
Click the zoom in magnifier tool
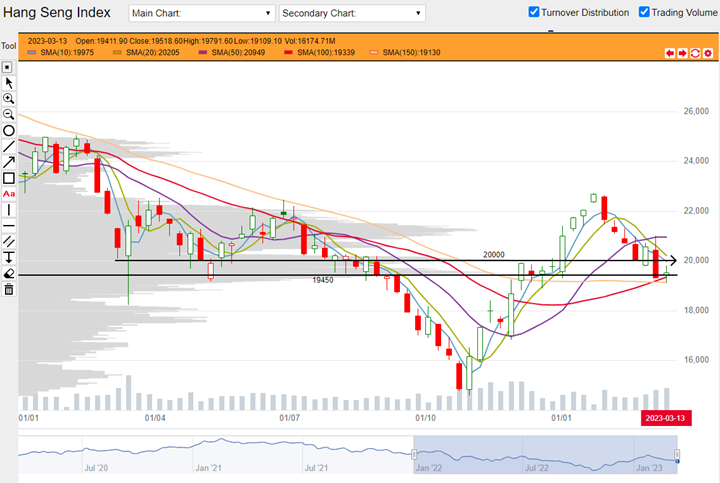[9, 99]
